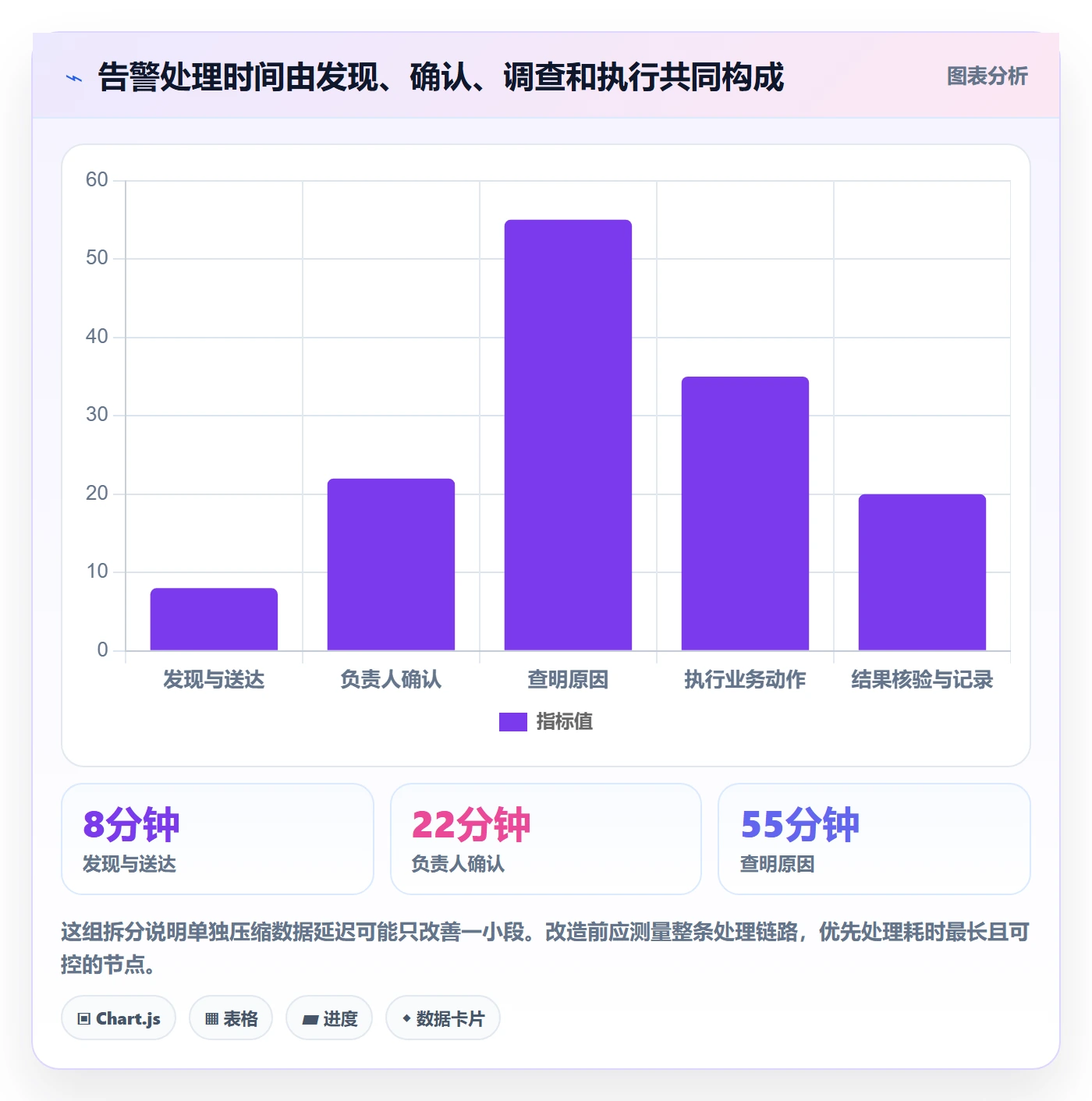
Task: Click the 负责人确认 bar in chart
Action: (391, 565)
